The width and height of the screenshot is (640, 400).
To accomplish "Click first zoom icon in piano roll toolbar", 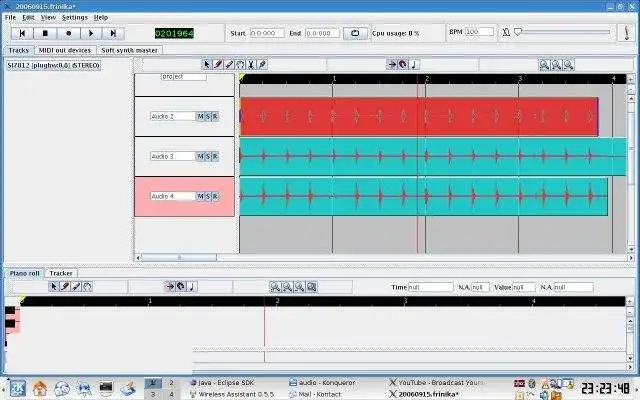I will click(x=275, y=287).
